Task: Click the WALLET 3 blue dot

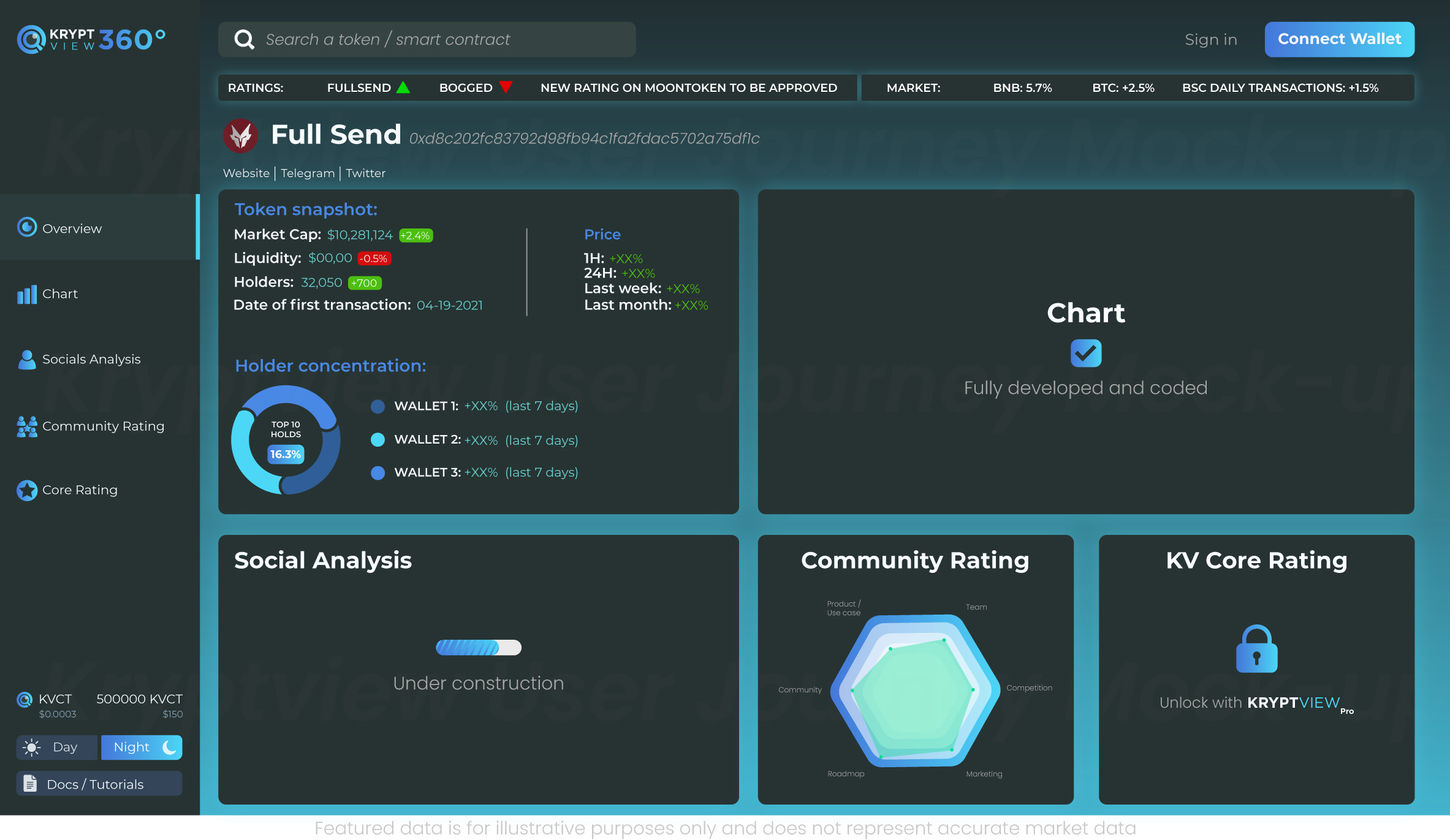Action: point(377,473)
